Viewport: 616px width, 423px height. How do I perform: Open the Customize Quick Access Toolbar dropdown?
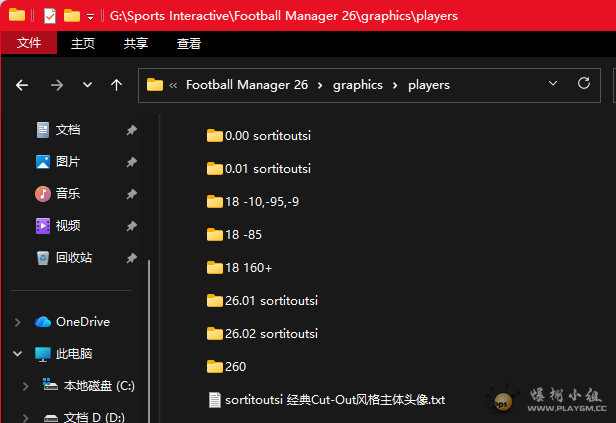click(90, 17)
